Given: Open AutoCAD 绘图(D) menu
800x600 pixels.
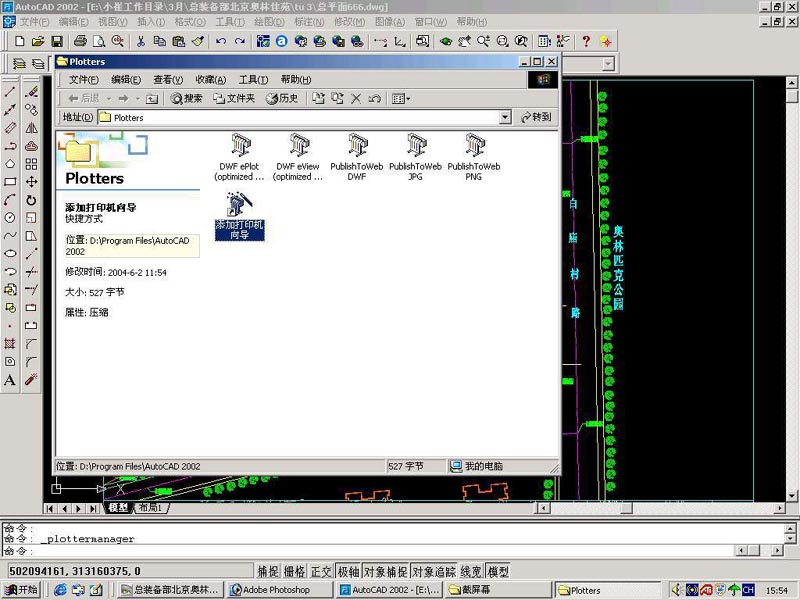Looking at the screenshot, I should tap(269, 22).
